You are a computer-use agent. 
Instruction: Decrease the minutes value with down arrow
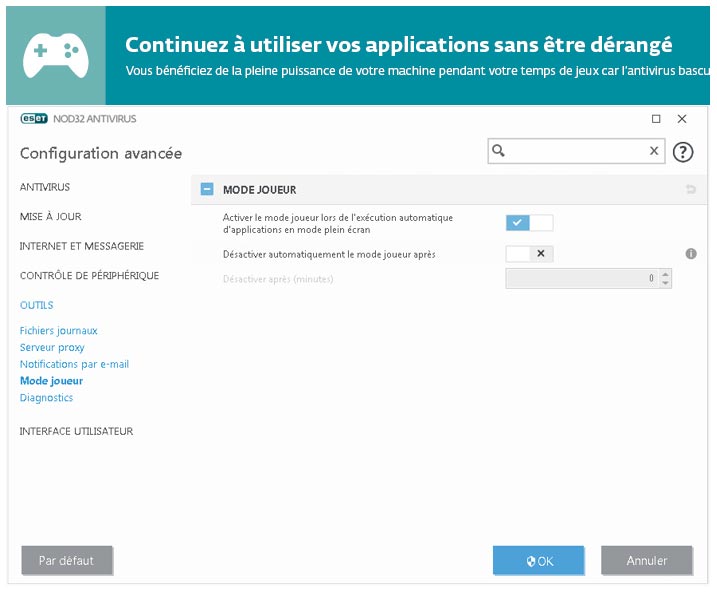click(x=666, y=284)
